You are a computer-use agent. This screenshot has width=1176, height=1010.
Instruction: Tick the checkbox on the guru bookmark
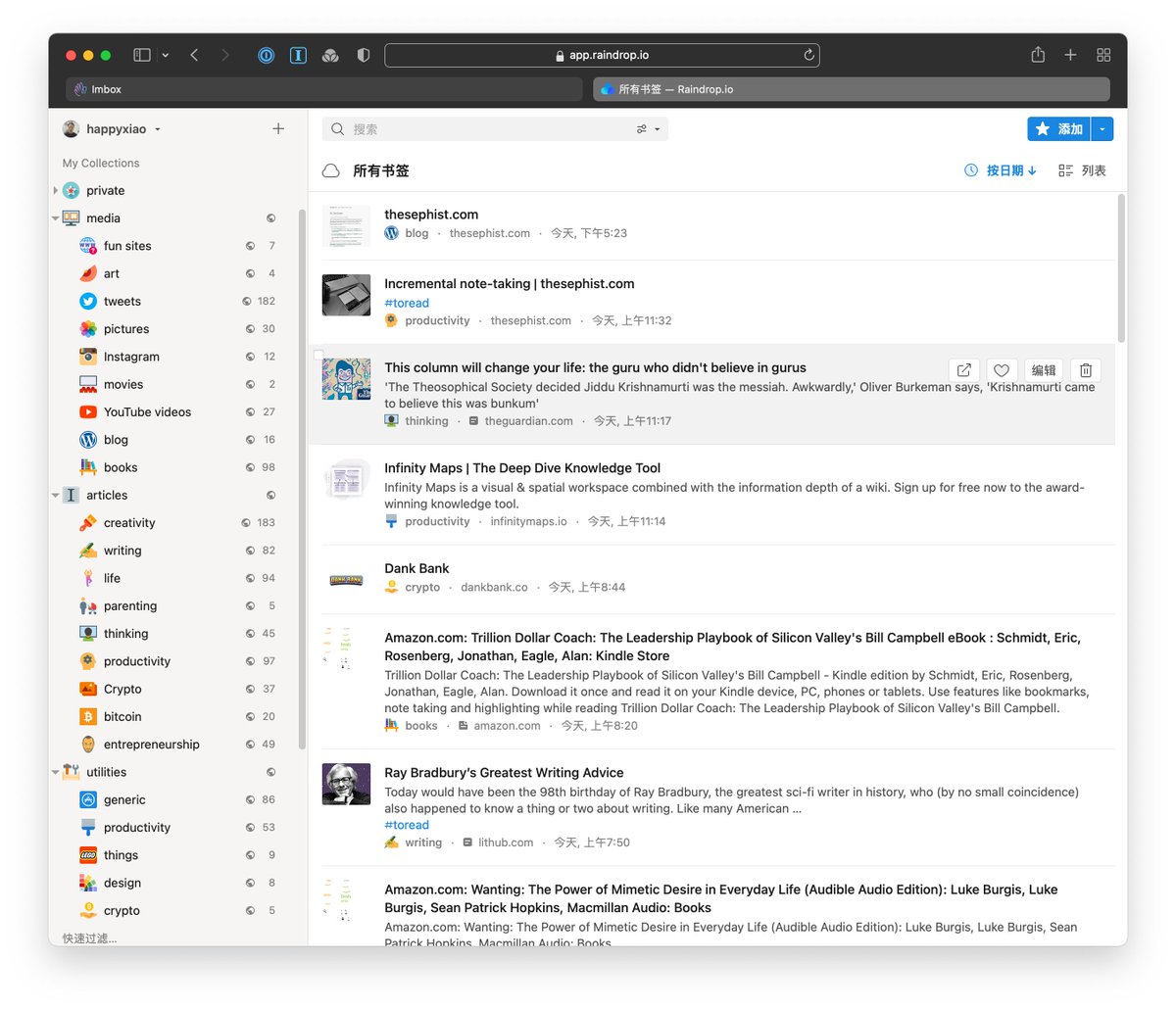[318, 356]
